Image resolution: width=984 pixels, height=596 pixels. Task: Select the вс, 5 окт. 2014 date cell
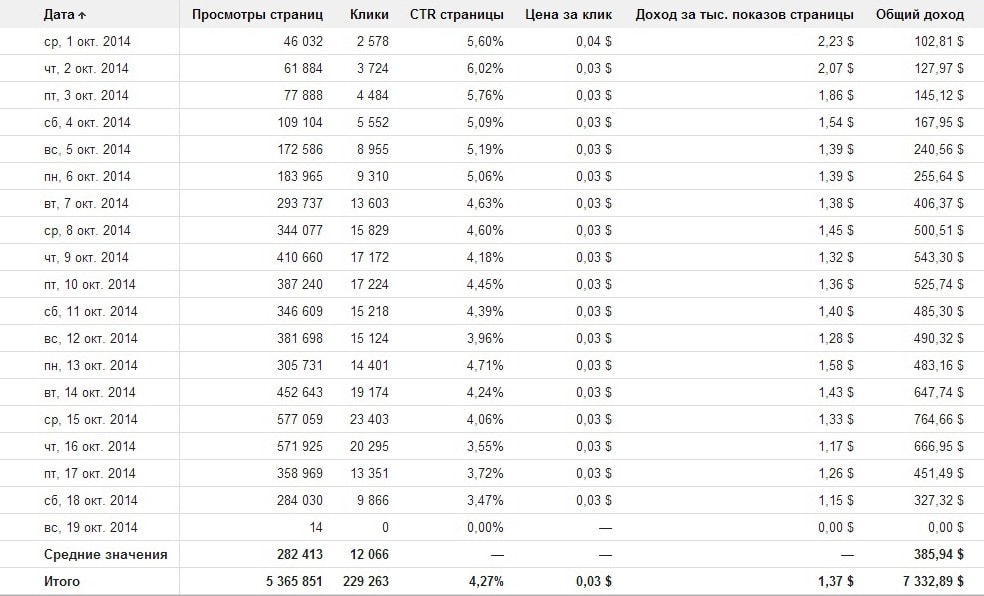pos(87,150)
